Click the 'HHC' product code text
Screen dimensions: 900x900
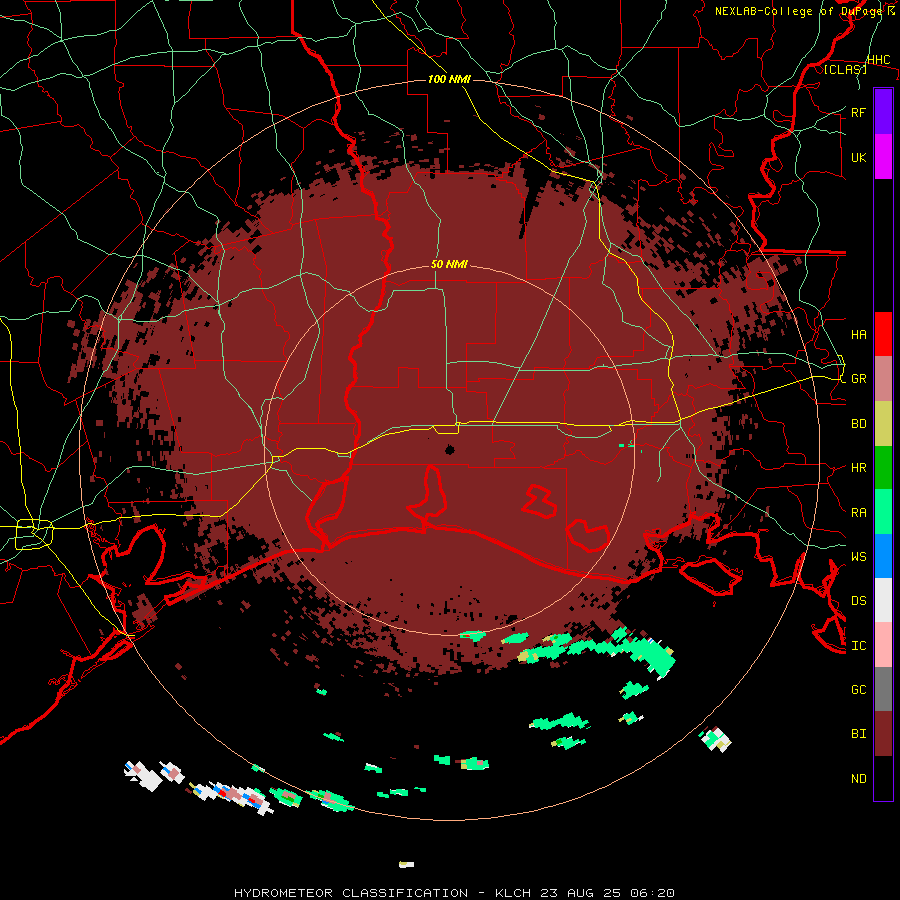click(x=878, y=60)
